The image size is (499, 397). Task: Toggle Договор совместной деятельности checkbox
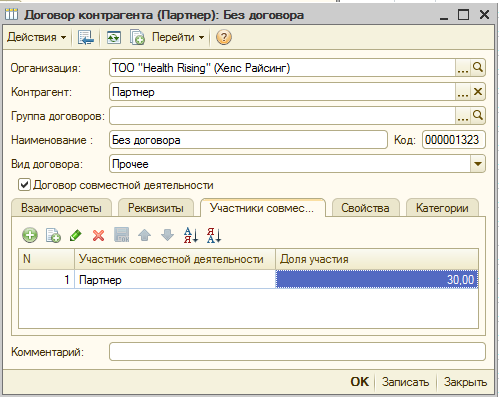coord(24,185)
